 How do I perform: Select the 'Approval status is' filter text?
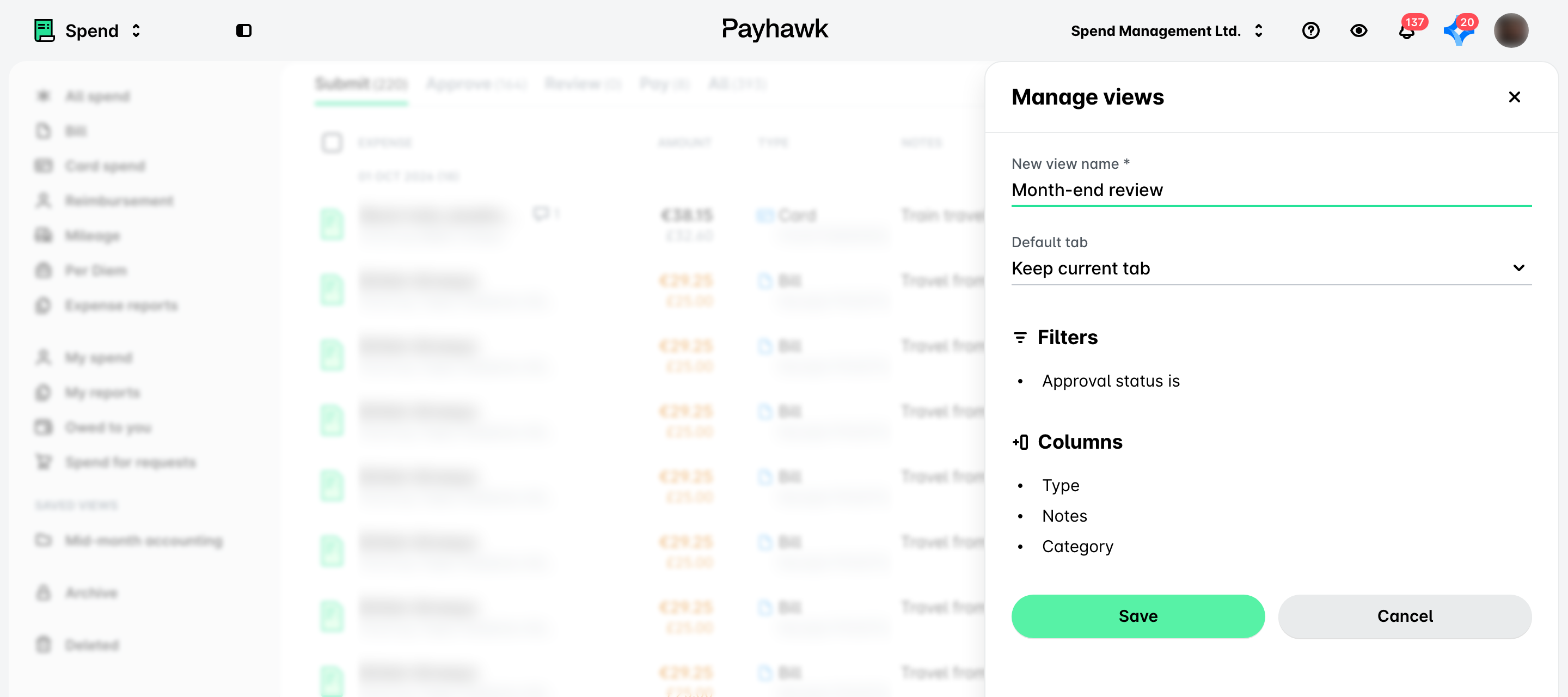coord(1110,381)
